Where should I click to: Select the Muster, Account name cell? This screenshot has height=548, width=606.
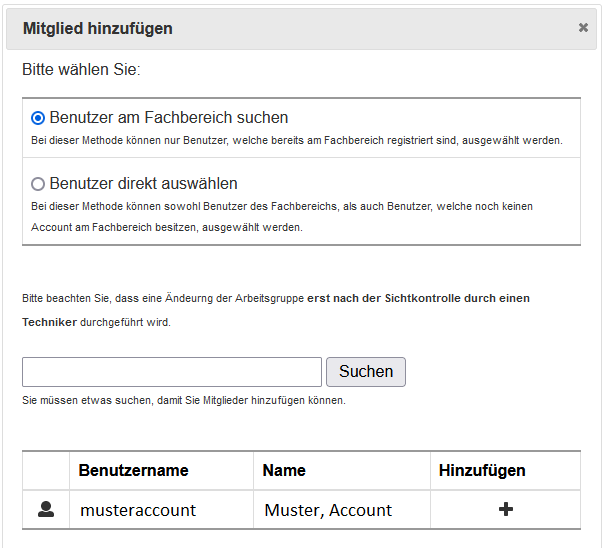328,510
